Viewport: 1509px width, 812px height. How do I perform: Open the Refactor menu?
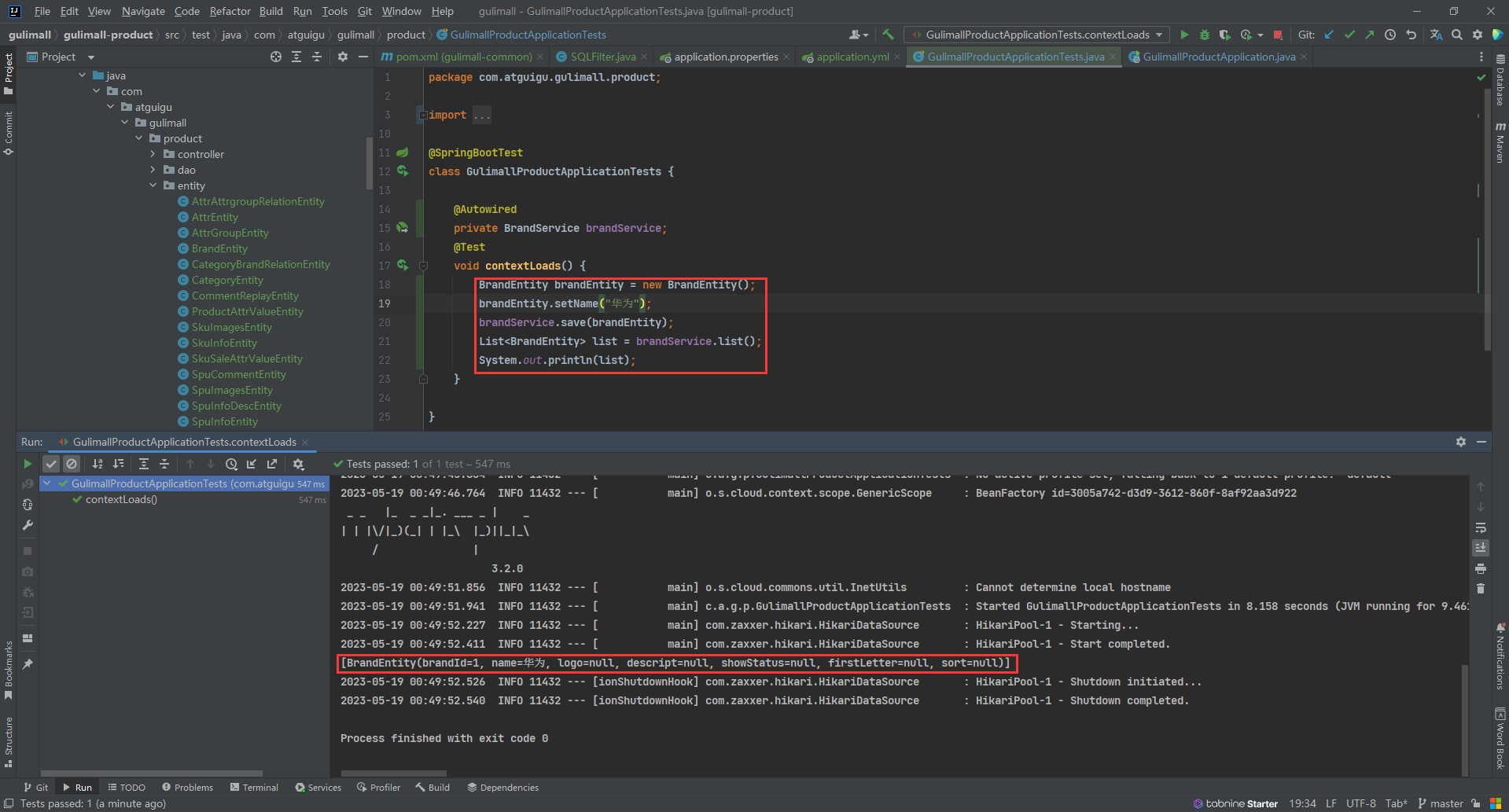click(230, 11)
